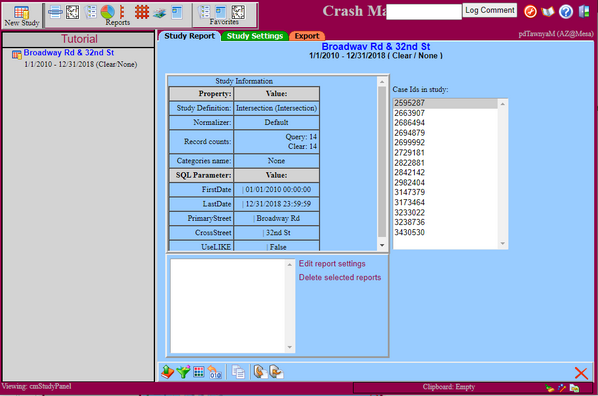Viewport: 598px width, 396px height.
Task: Switch to the Study Report tab
Action: pos(189,36)
